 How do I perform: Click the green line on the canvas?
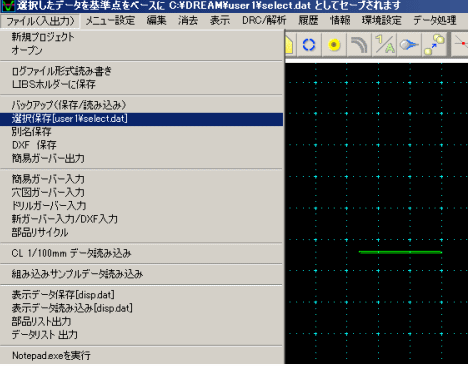tap(400, 252)
